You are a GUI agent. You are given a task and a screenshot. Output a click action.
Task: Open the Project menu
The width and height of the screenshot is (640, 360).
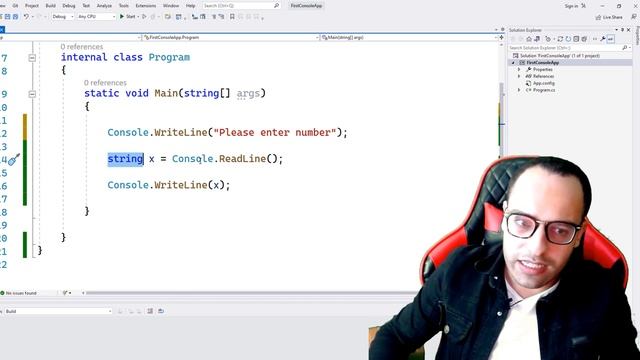(32, 6)
